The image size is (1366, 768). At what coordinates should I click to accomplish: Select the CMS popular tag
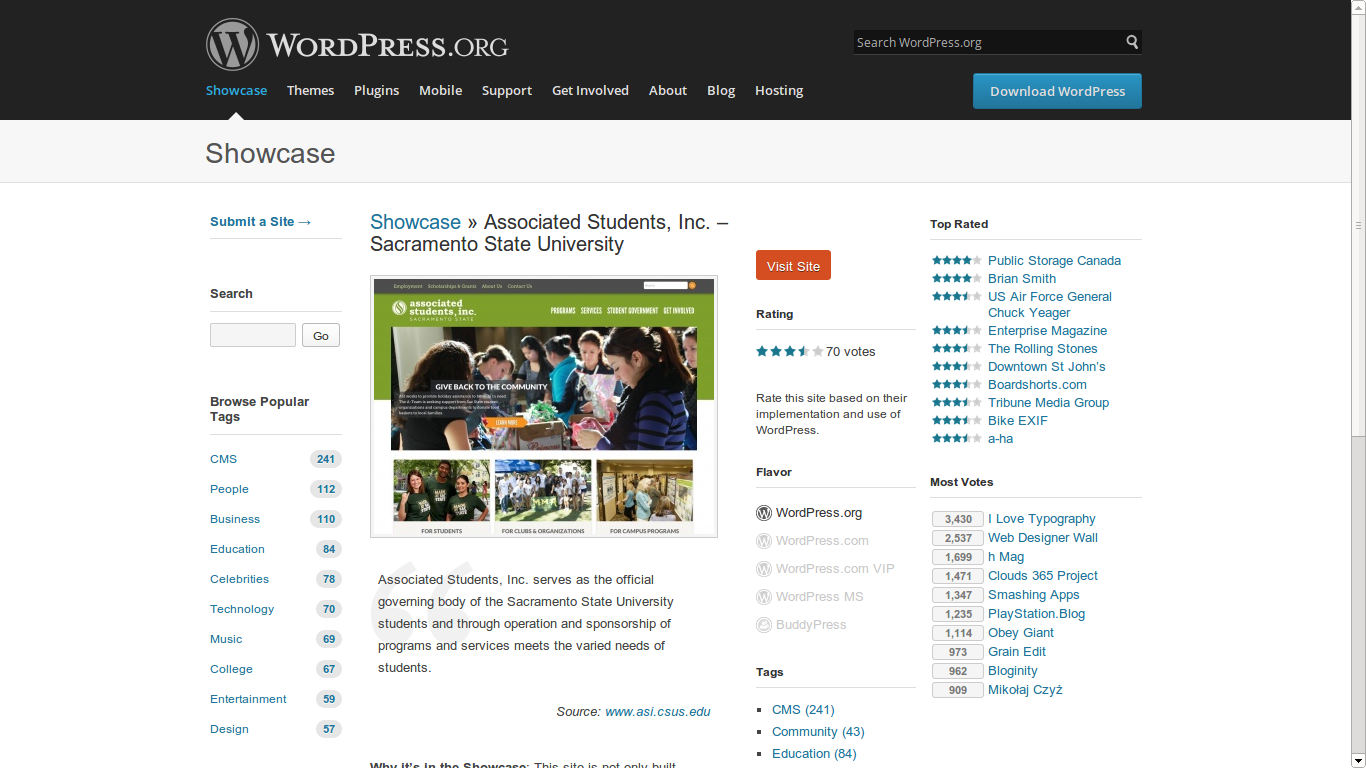point(223,459)
